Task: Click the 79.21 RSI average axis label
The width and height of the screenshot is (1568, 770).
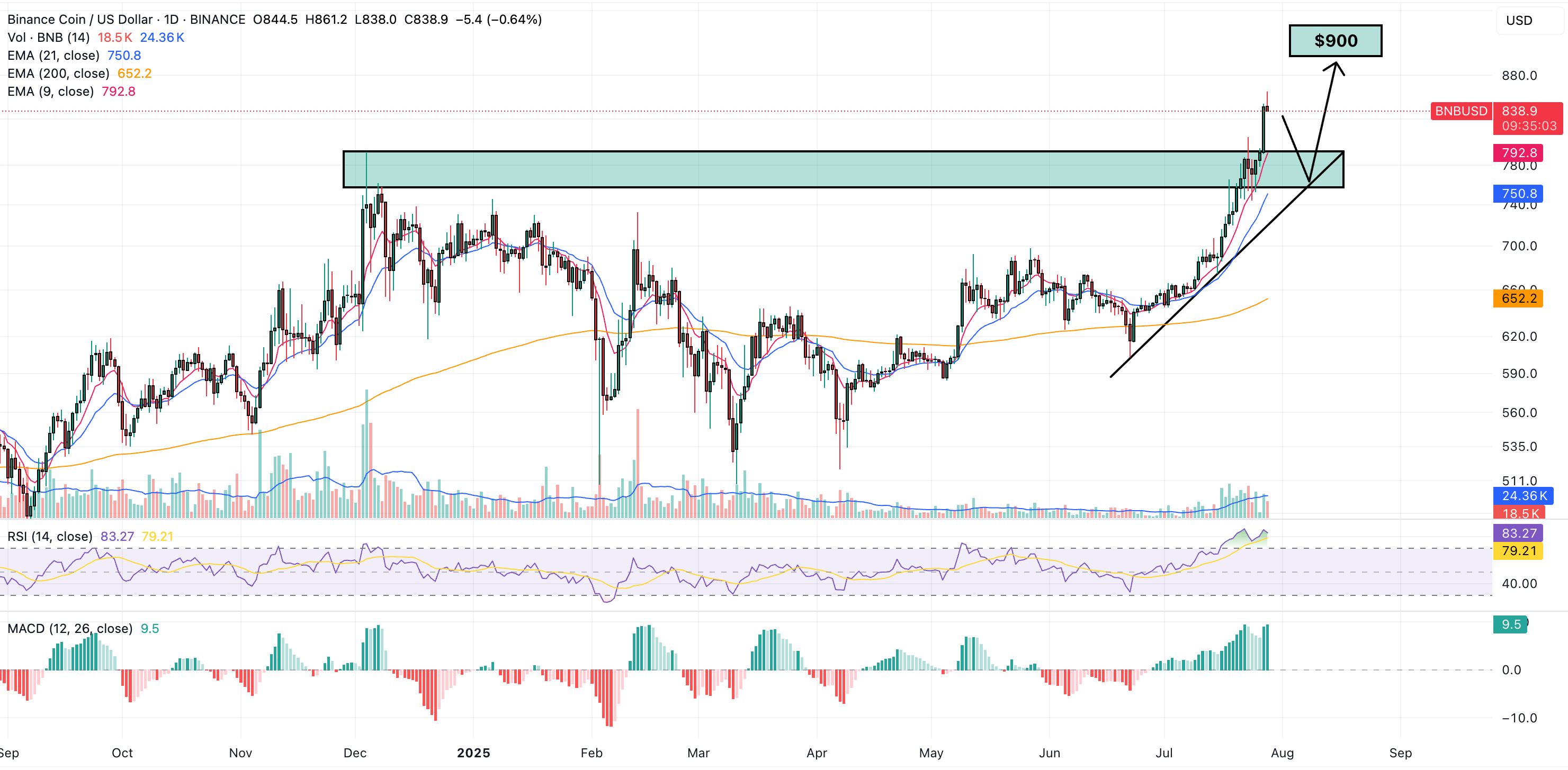Action: point(1518,551)
